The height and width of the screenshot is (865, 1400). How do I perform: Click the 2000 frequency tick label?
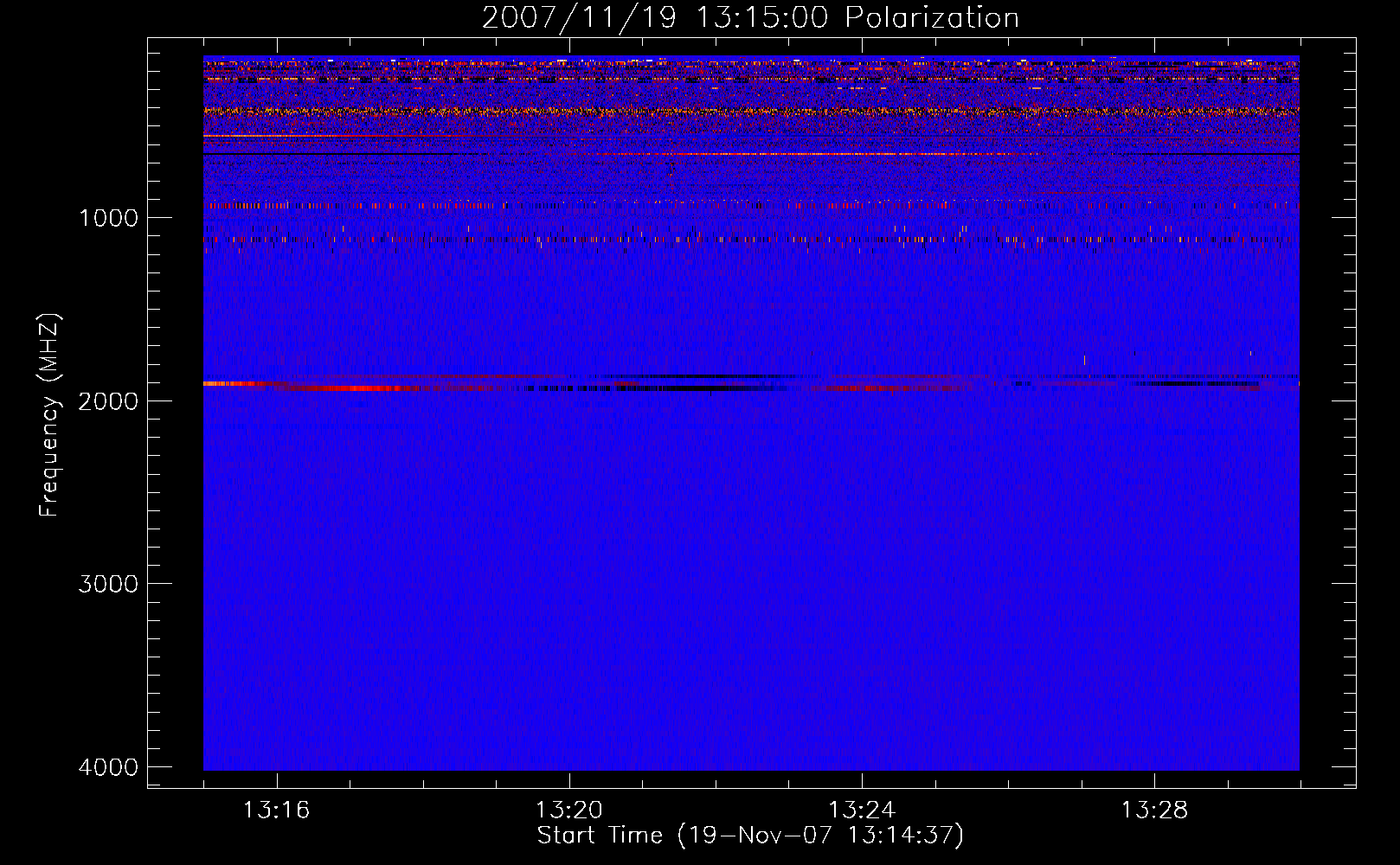click(x=109, y=401)
